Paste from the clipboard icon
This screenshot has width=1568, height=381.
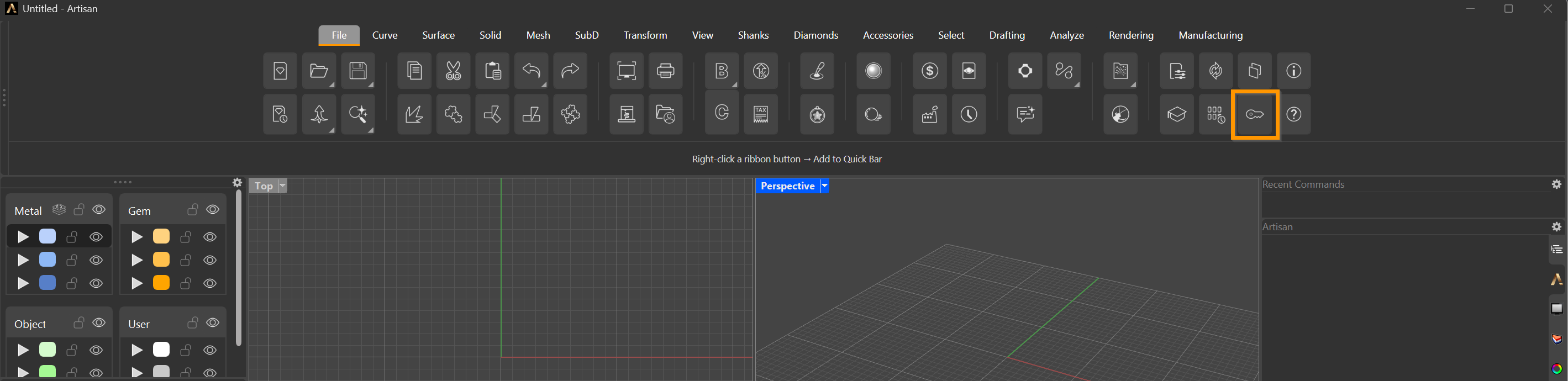[492, 71]
